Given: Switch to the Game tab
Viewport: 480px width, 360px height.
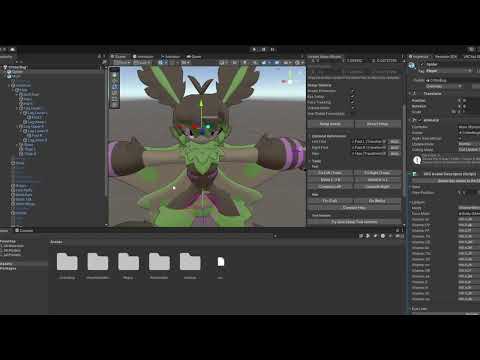Looking at the screenshot, I should 194,57.
